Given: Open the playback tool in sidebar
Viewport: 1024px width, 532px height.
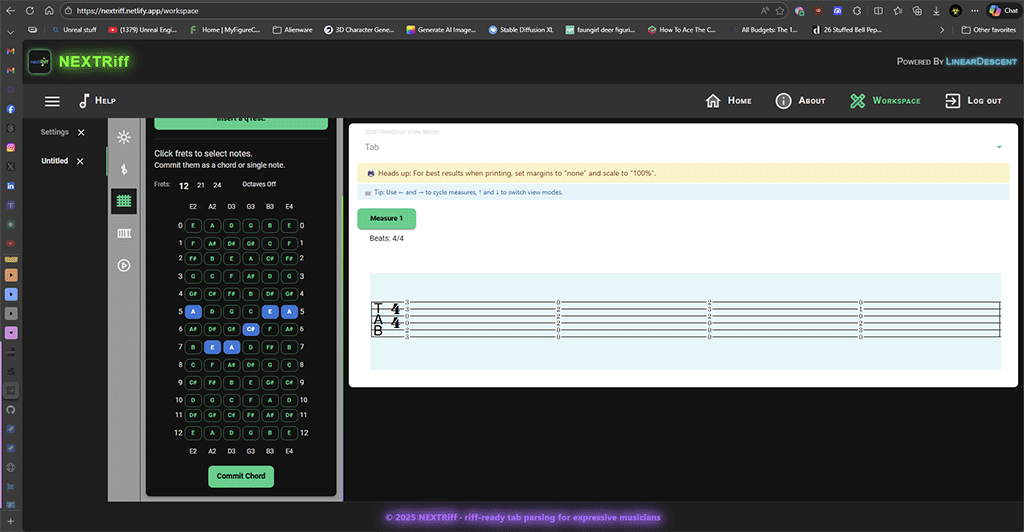Looking at the screenshot, I should pyautogui.click(x=124, y=265).
